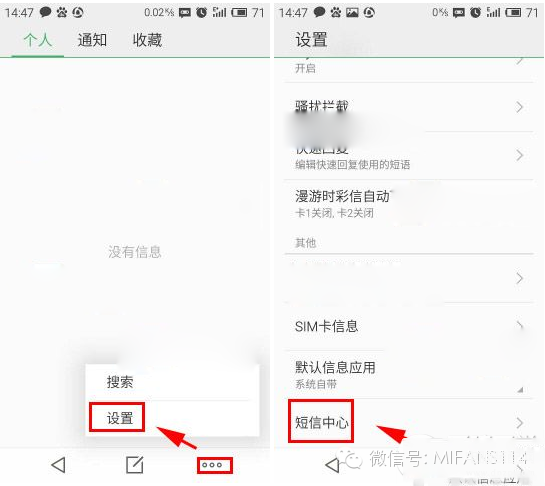Image resolution: width=545 pixels, height=486 pixels.
Task: Tap the paw icon in the left status bar
Action: point(62,13)
